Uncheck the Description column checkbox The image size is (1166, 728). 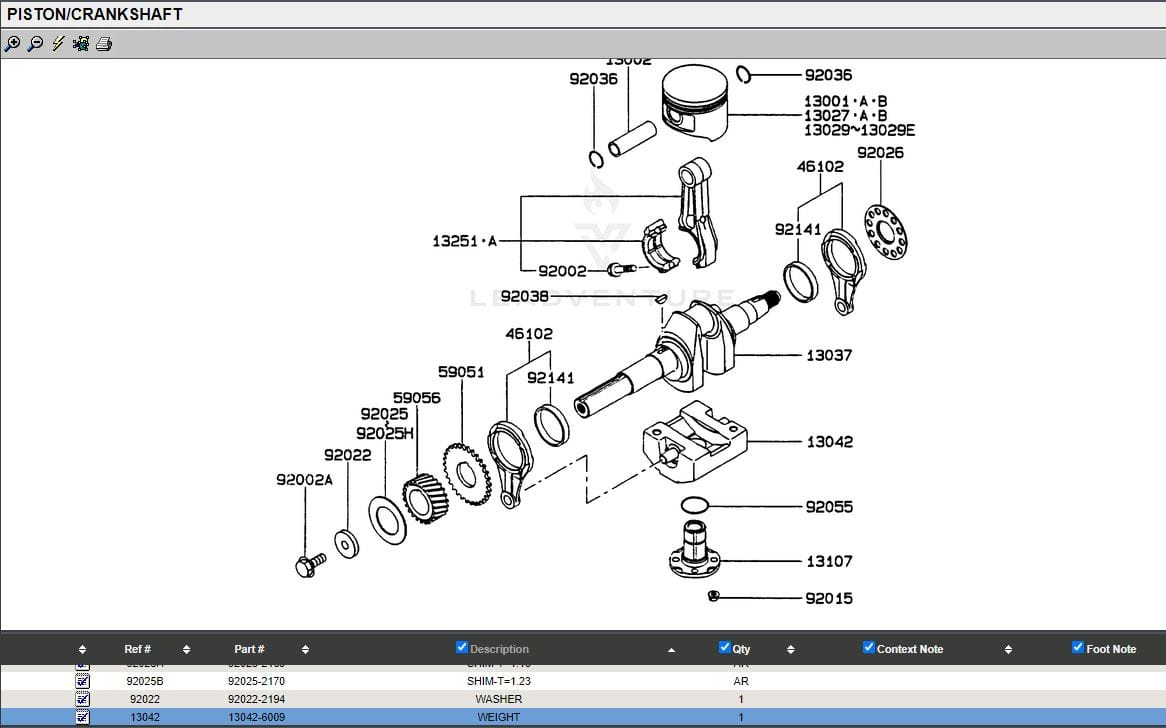(x=462, y=648)
